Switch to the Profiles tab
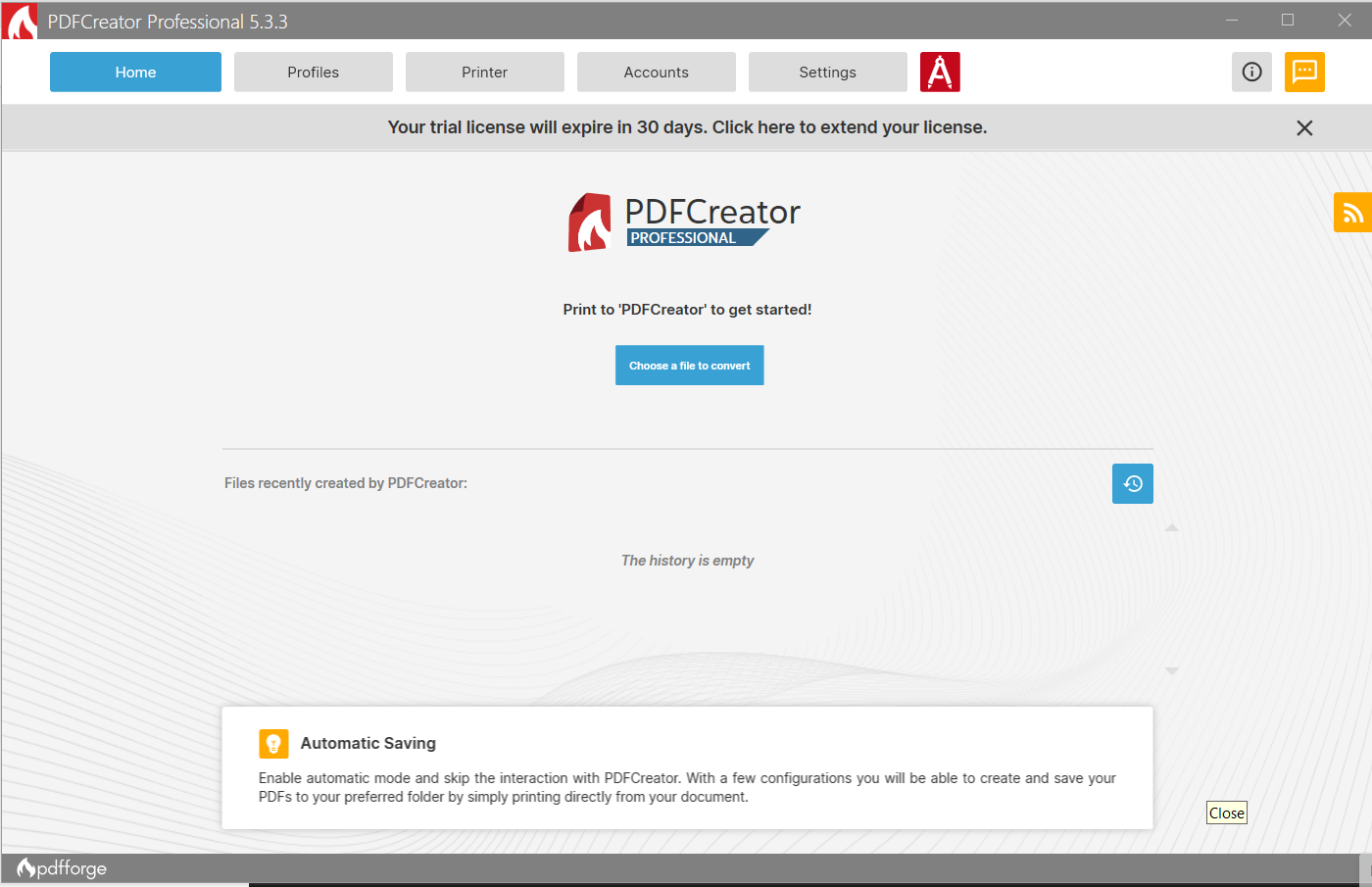Screen dimensions: 1372x887 (x=313, y=72)
